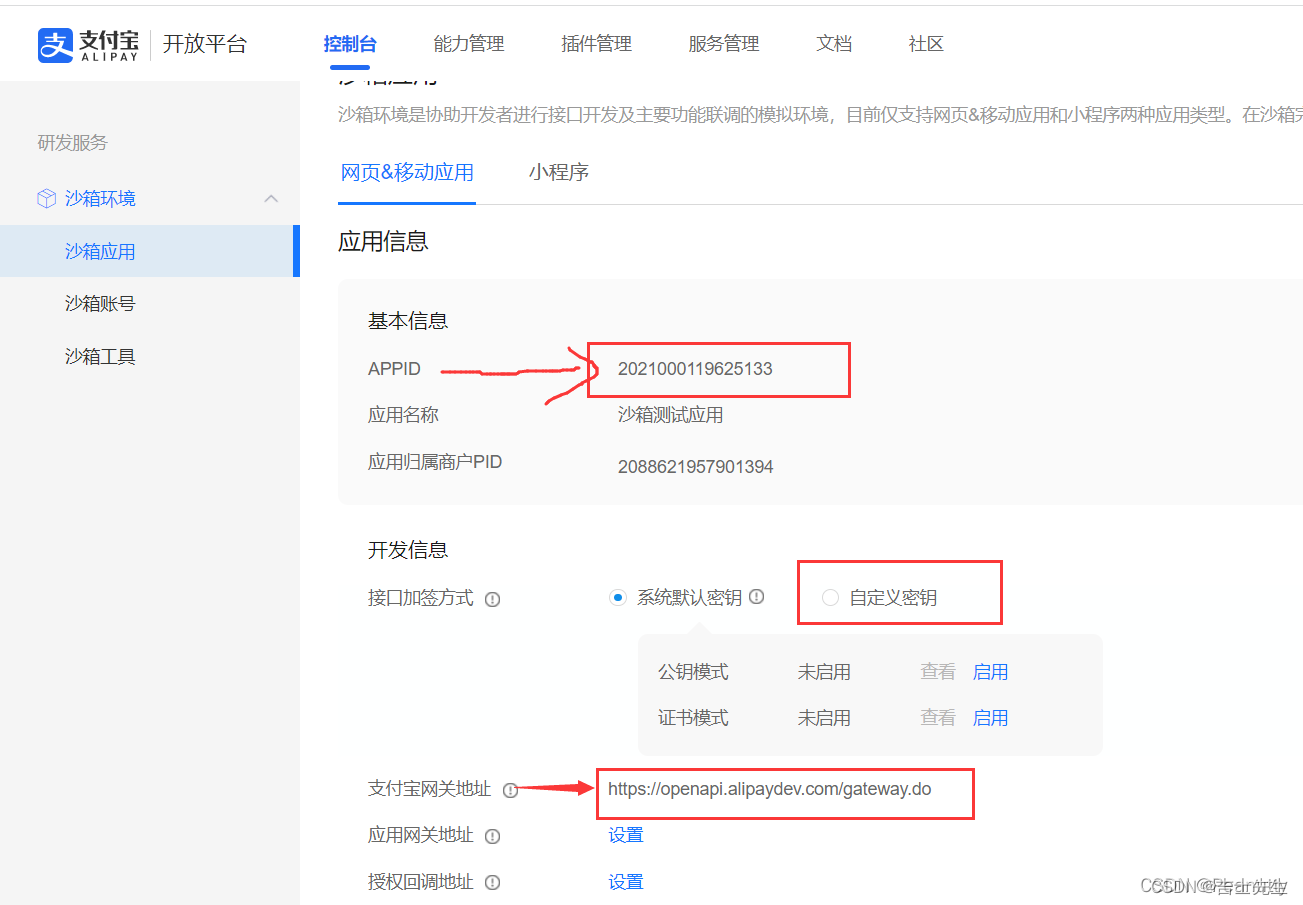Open the 文档 top menu
1303x905 pixels.
point(834,44)
